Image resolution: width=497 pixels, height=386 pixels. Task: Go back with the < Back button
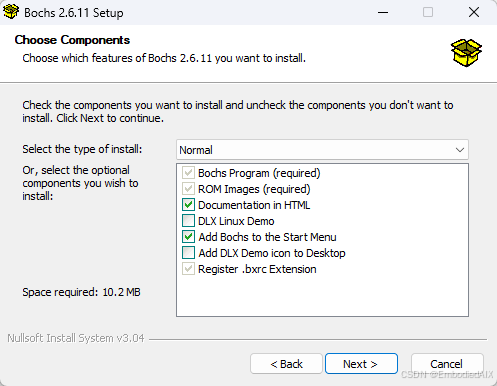(286, 364)
